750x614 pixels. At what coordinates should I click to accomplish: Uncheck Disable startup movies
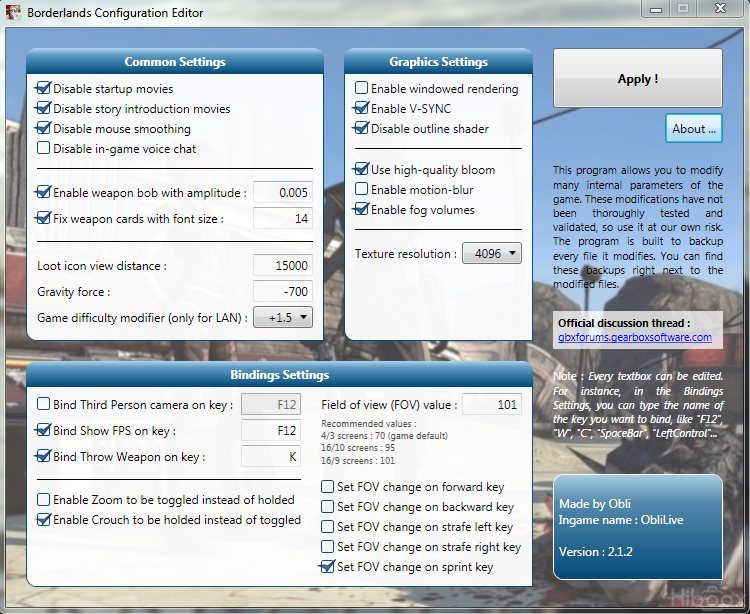coord(44,88)
